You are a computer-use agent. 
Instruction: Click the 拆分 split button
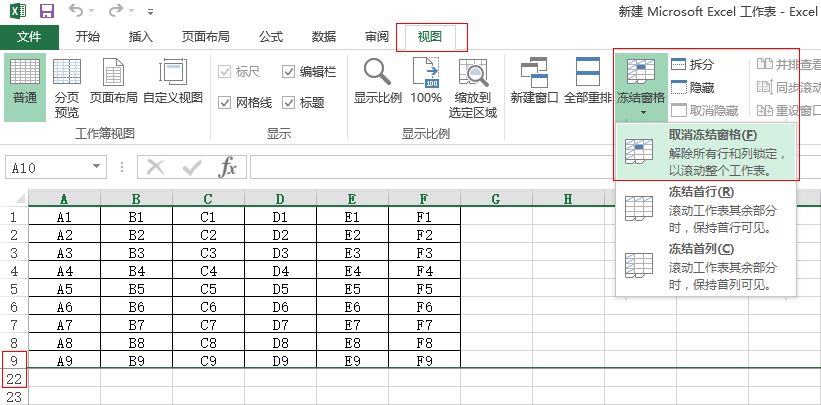tap(693, 64)
